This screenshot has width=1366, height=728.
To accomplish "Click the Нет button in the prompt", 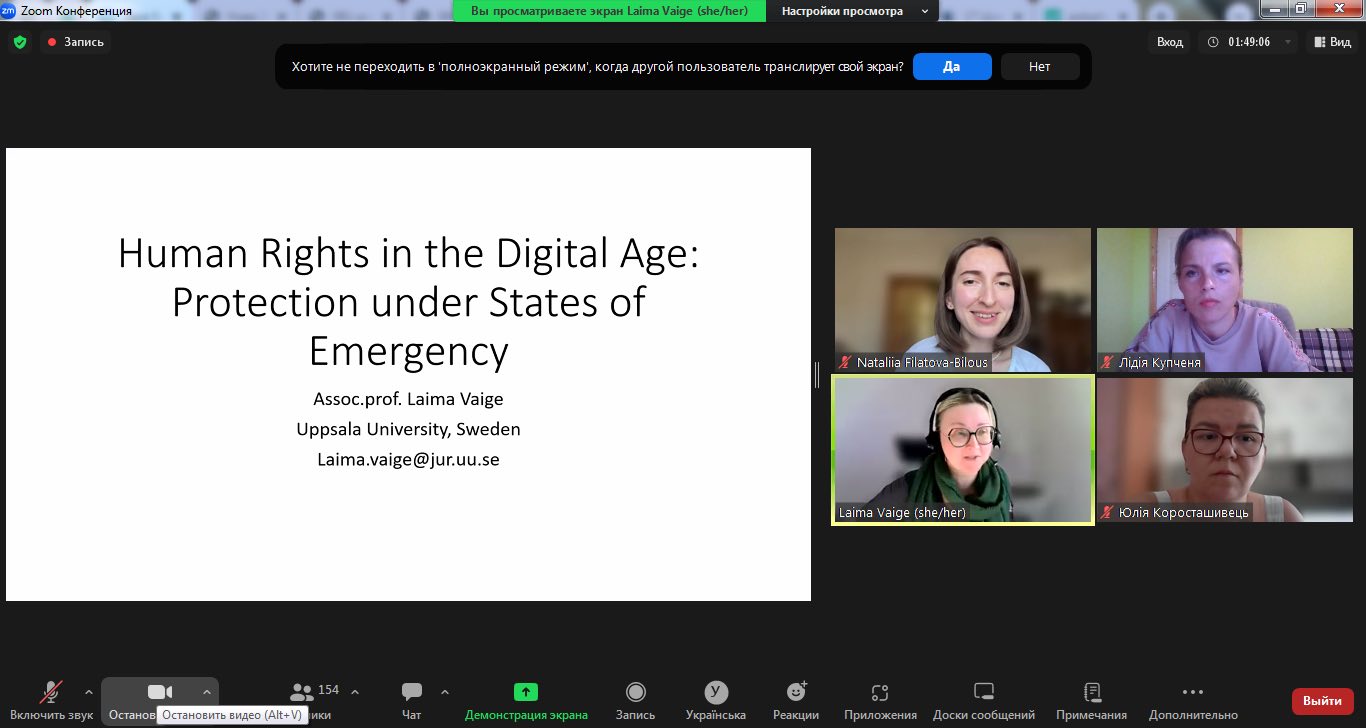I will (x=1039, y=67).
